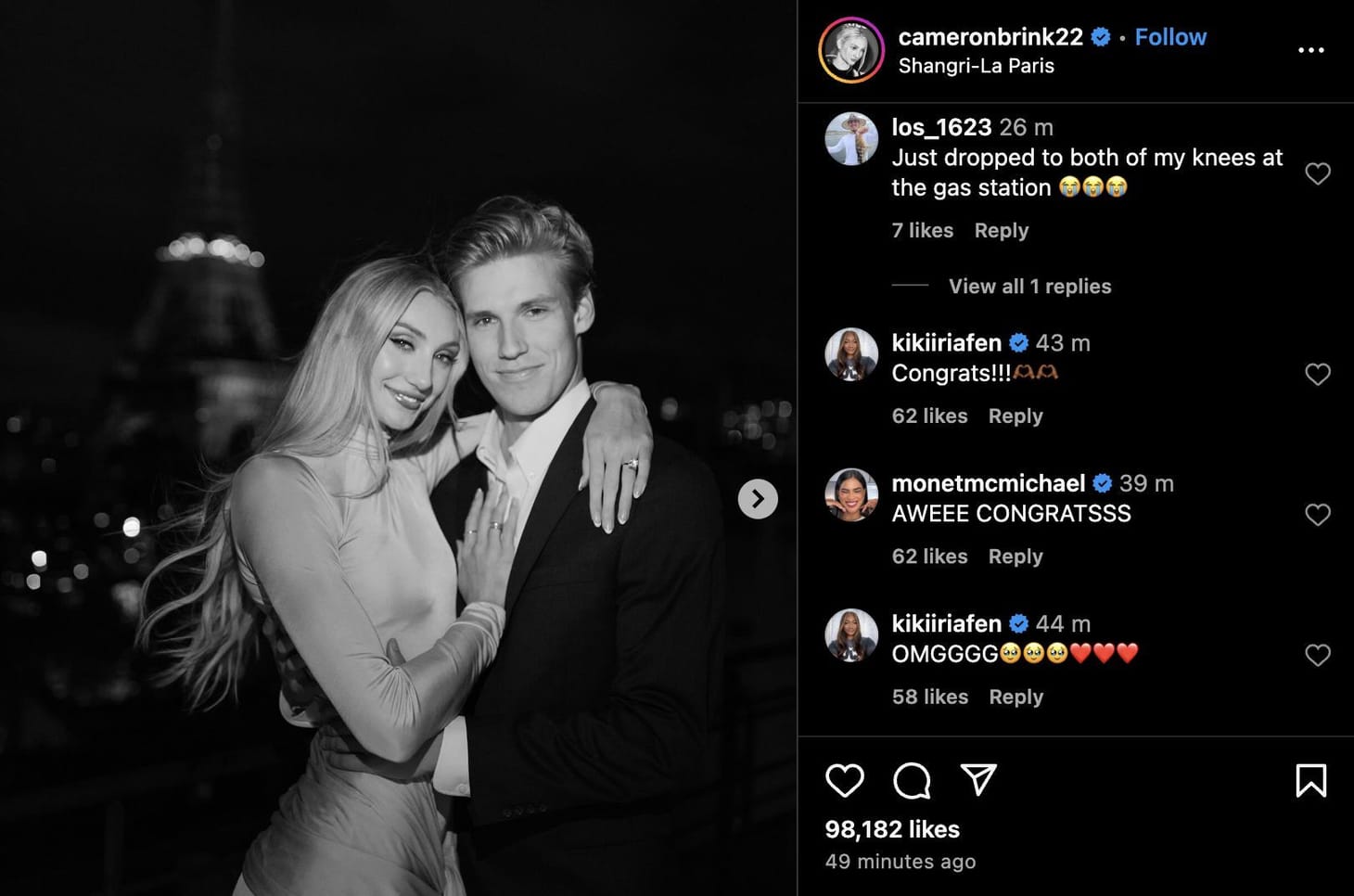Like kikiiriafen's Congrats comment
Screen dimensions: 1354x896
coord(1318,374)
